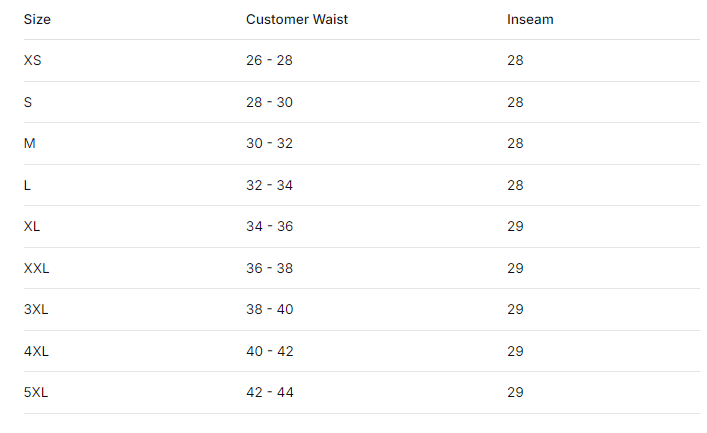Click the inseam value for 5XL
Viewport: 707px width, 433px height.
[x=515, y=392]
